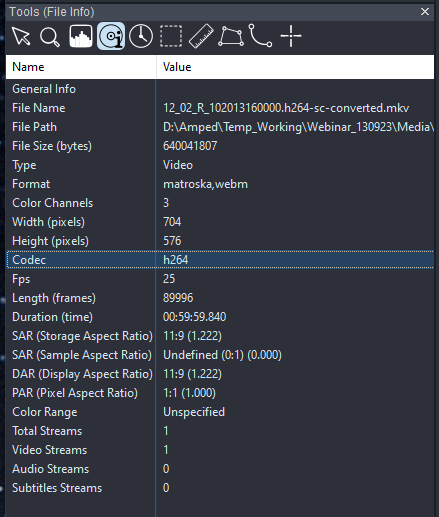Screen dimensions: 439x517
Task: Click the General Info heading row
Action: 220,89
